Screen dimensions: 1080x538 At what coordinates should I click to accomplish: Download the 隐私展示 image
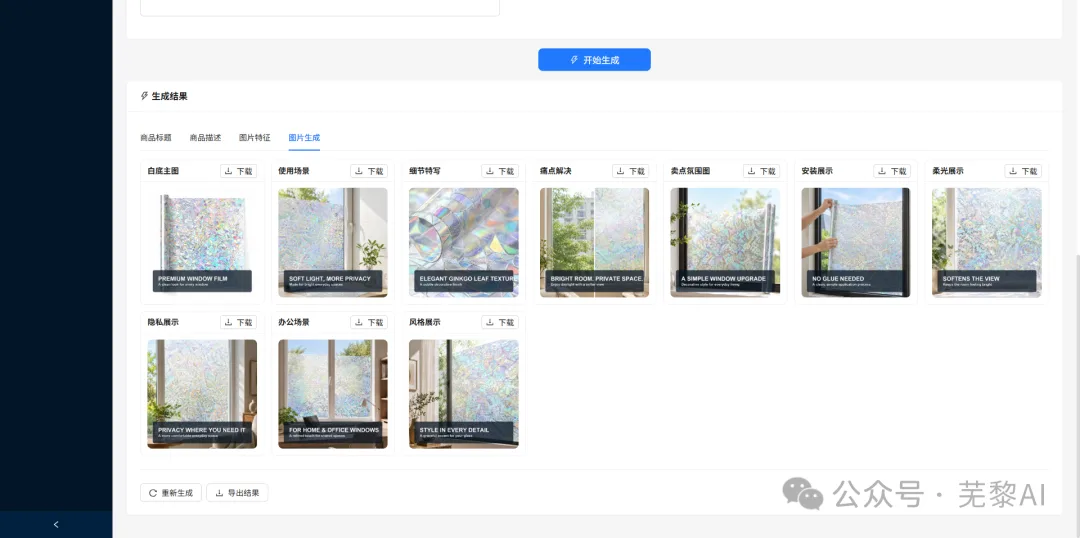coord(238,322)
